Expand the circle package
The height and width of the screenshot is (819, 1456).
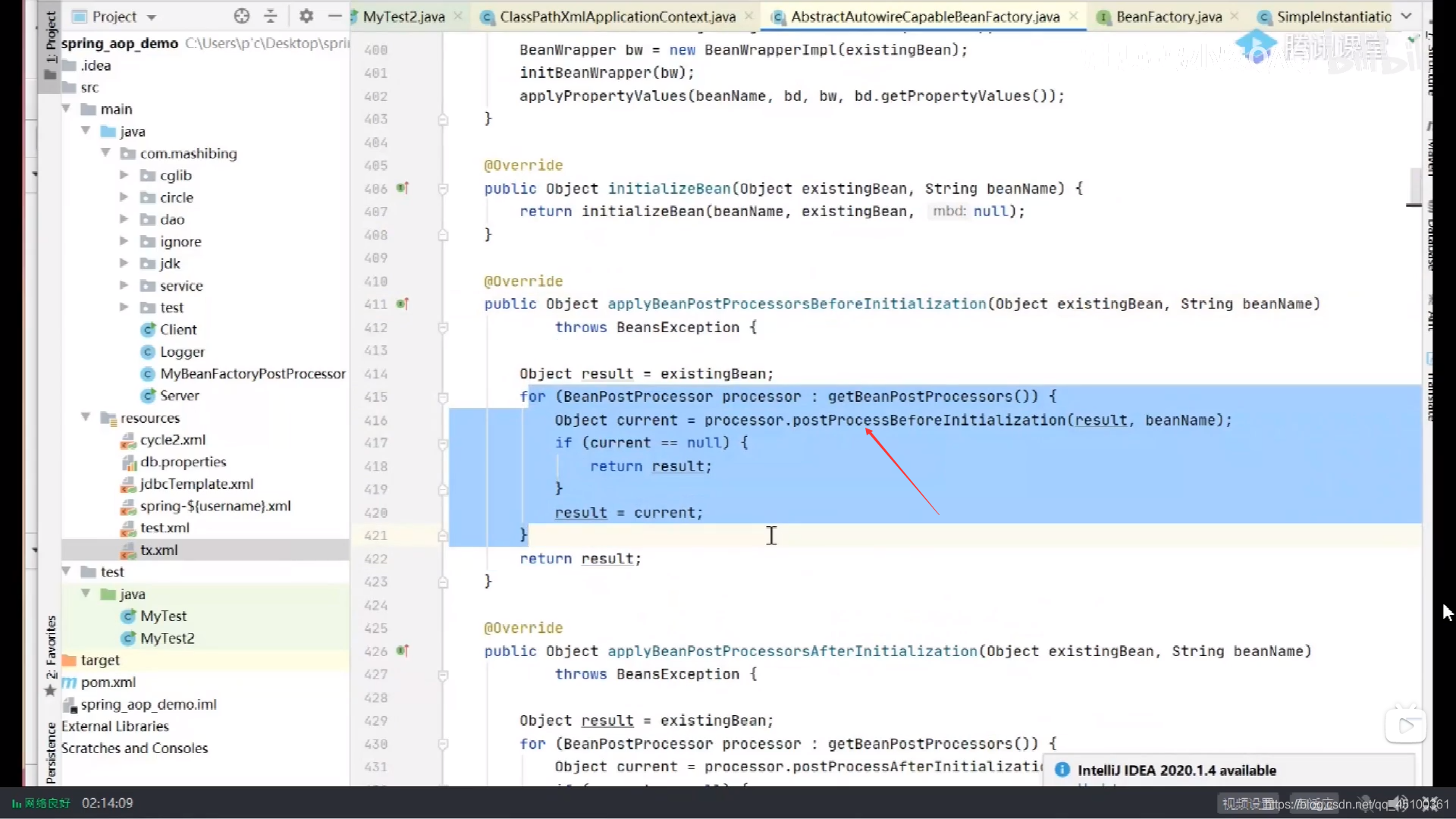coord(124,197)
